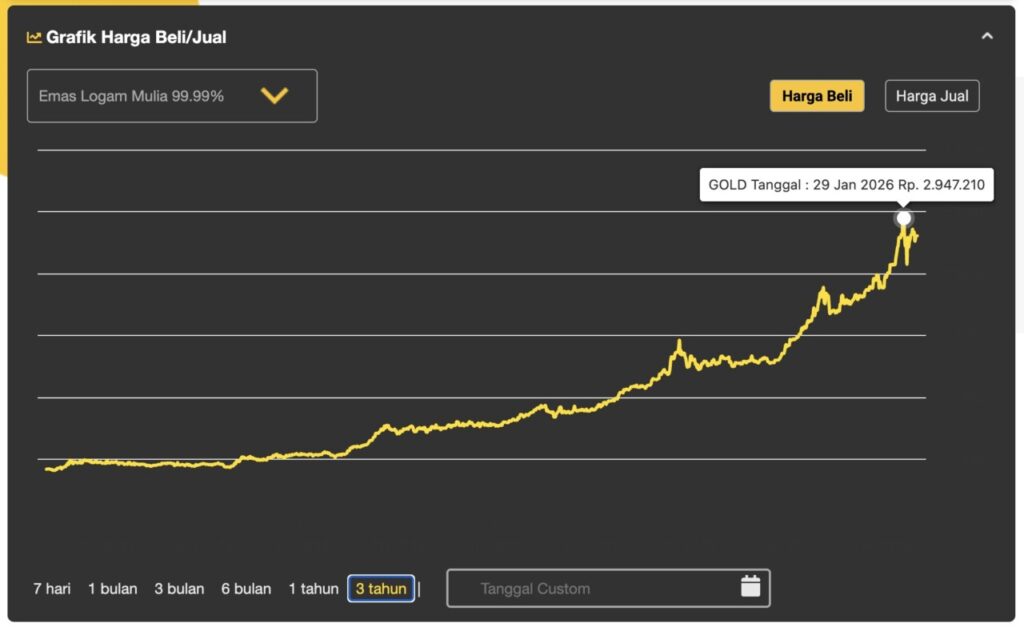Click the yellow price line at its mid-2025 peak
1024x631 pixels.
click(680, 341)
